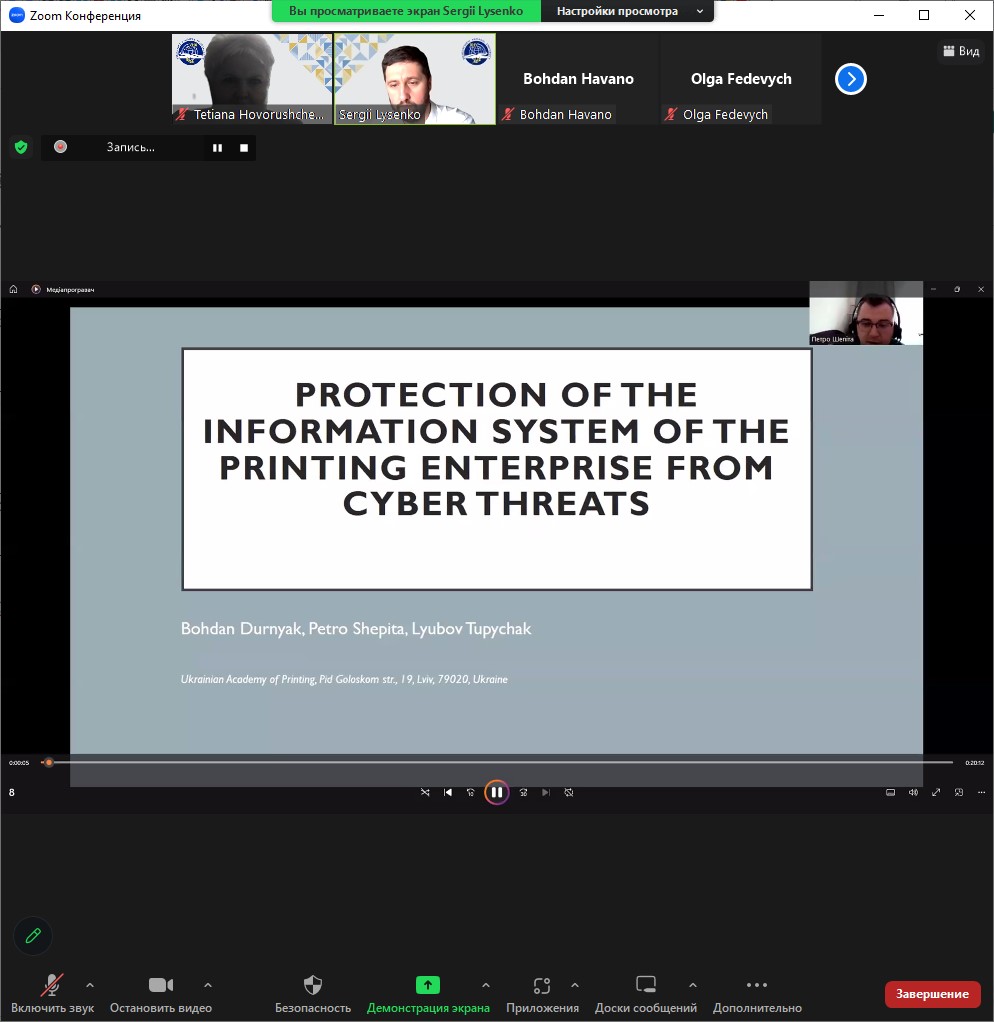Click the media player seek bar
Viewport: 994px width, 1022px height.
(500, 763)
